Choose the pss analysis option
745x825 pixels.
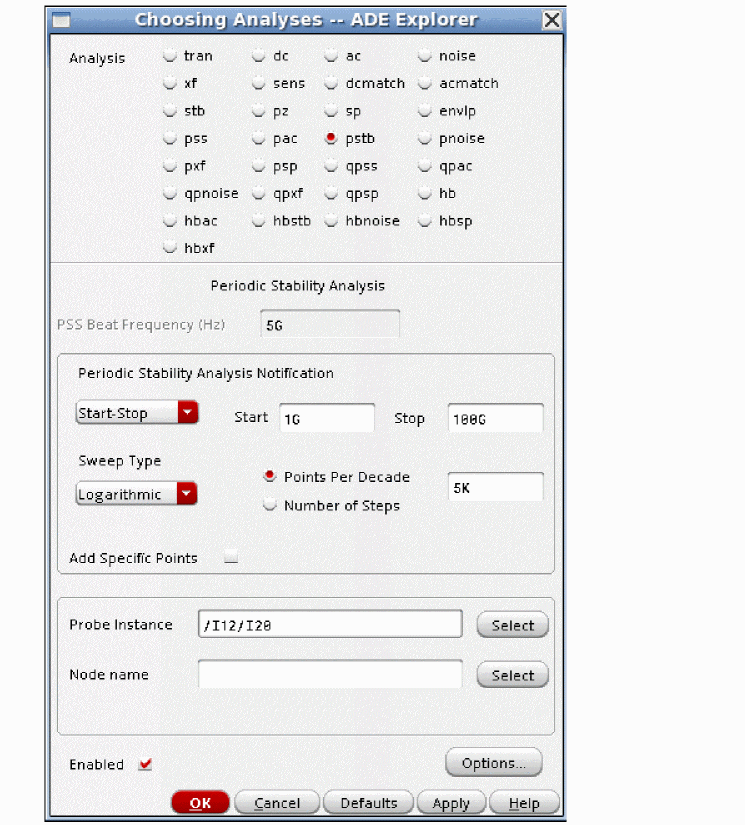(x=170, y=138)
